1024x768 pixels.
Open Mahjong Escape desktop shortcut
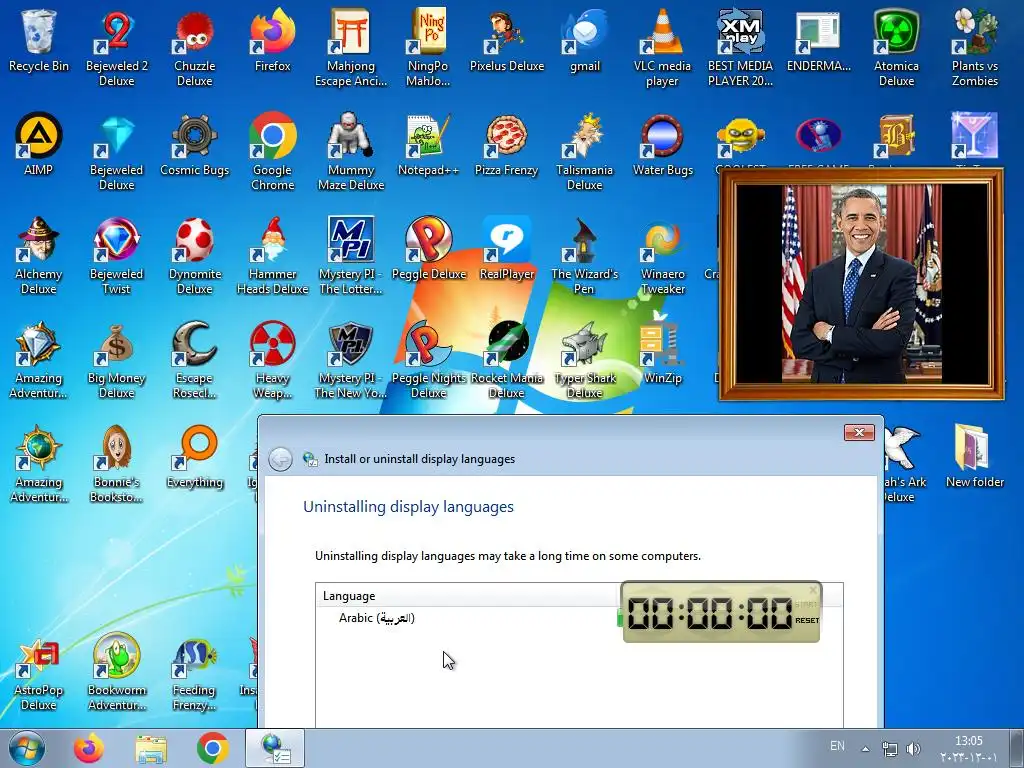click(x=351, y=47)
